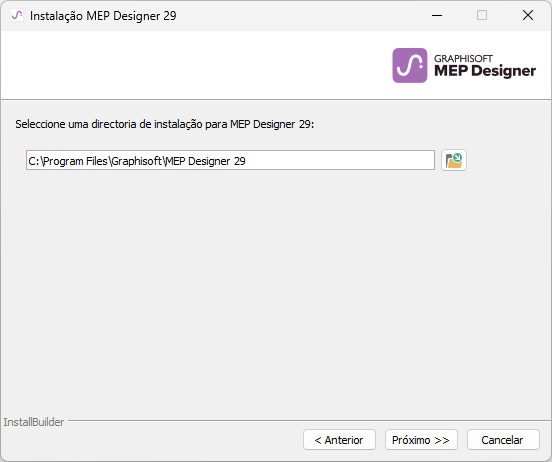Viewport: 552px width, 462px height.
Task: Click the MEP Designer title bar icon
Action: [17, 15]
